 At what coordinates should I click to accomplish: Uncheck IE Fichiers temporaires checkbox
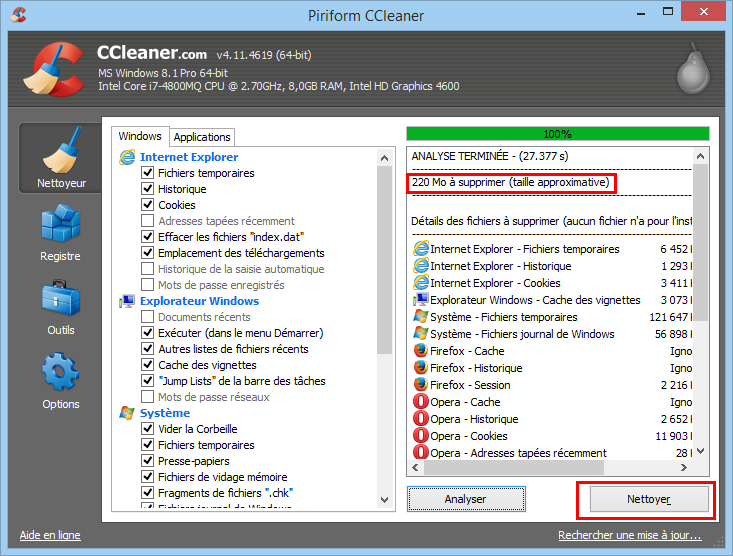[148, 173]
